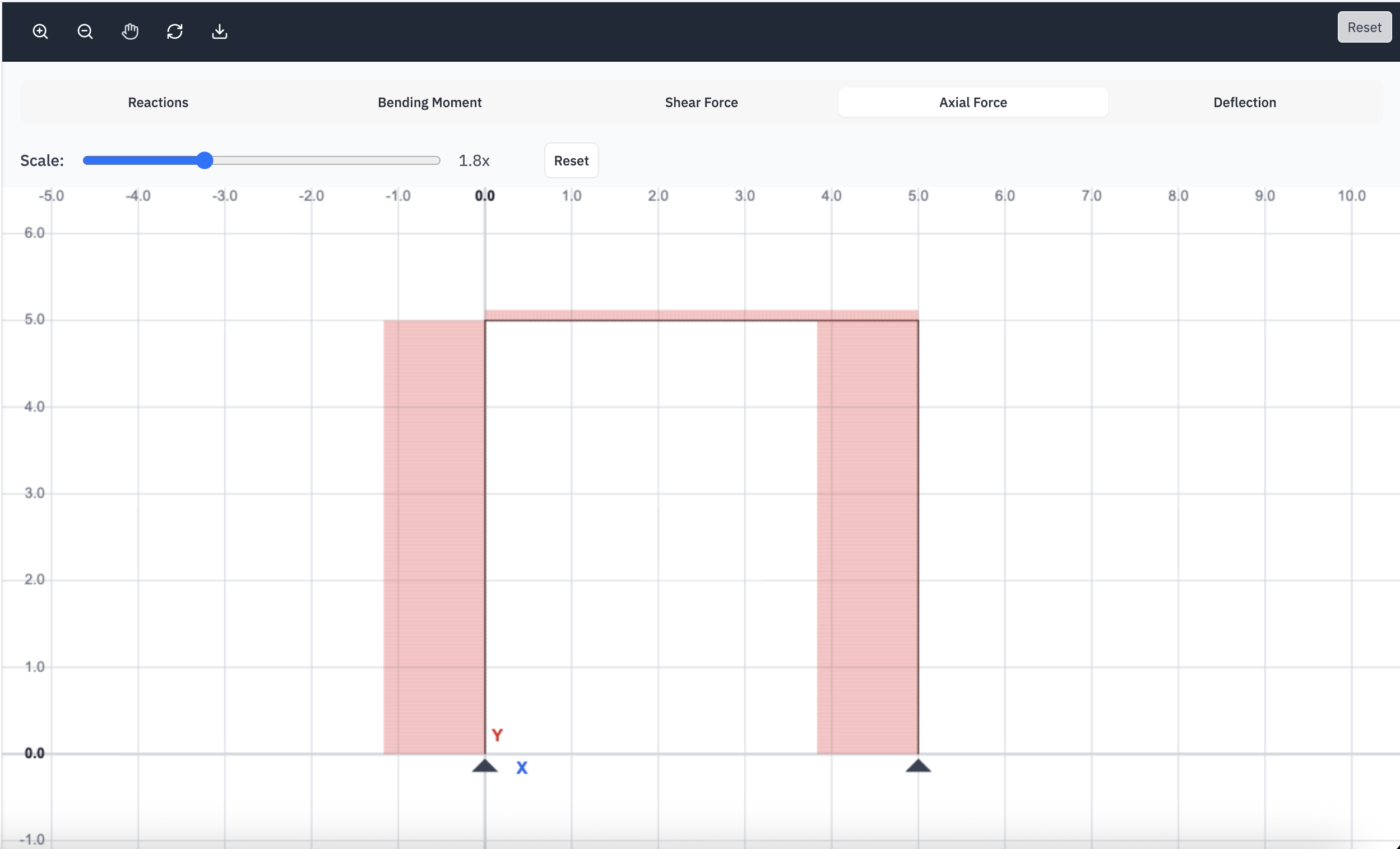Switch to the Bending Moment tab
The height and width of the screenshot is (849, 1400).
(429, 103)
